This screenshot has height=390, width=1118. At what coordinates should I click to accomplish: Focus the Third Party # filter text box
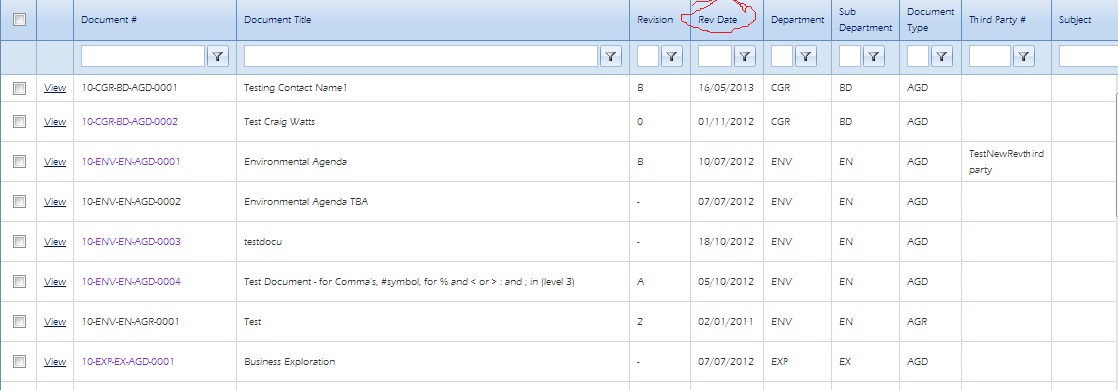tap(990, 56)
